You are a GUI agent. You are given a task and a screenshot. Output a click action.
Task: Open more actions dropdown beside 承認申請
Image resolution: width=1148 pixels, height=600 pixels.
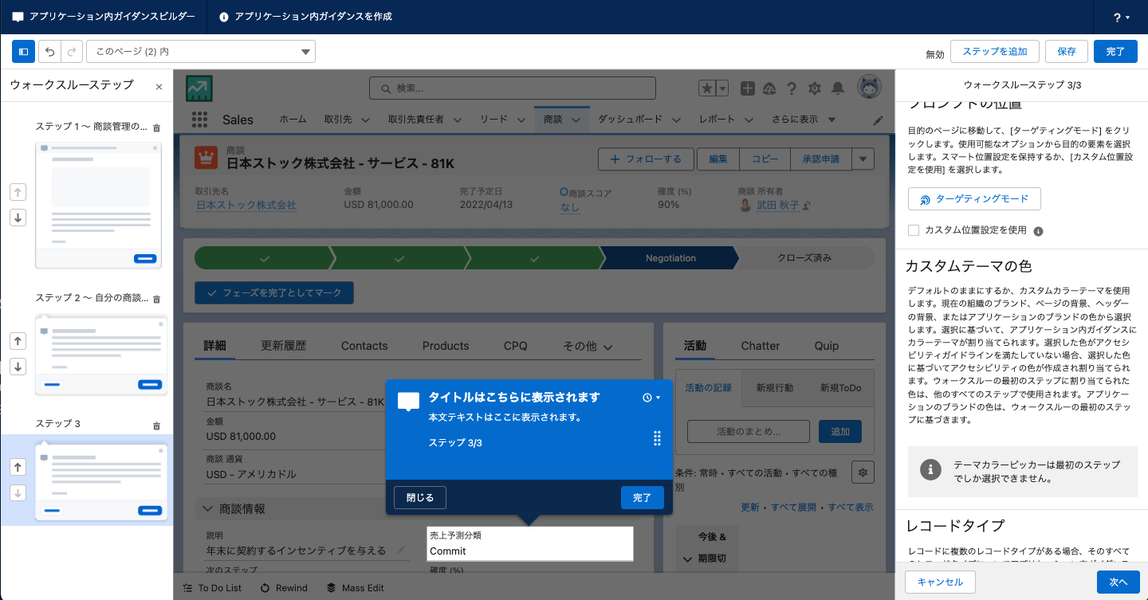863,159
